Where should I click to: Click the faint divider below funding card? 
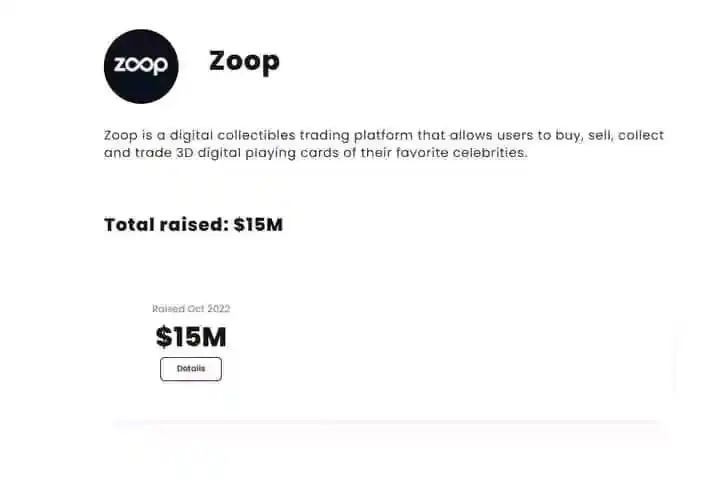coord(386,422)
